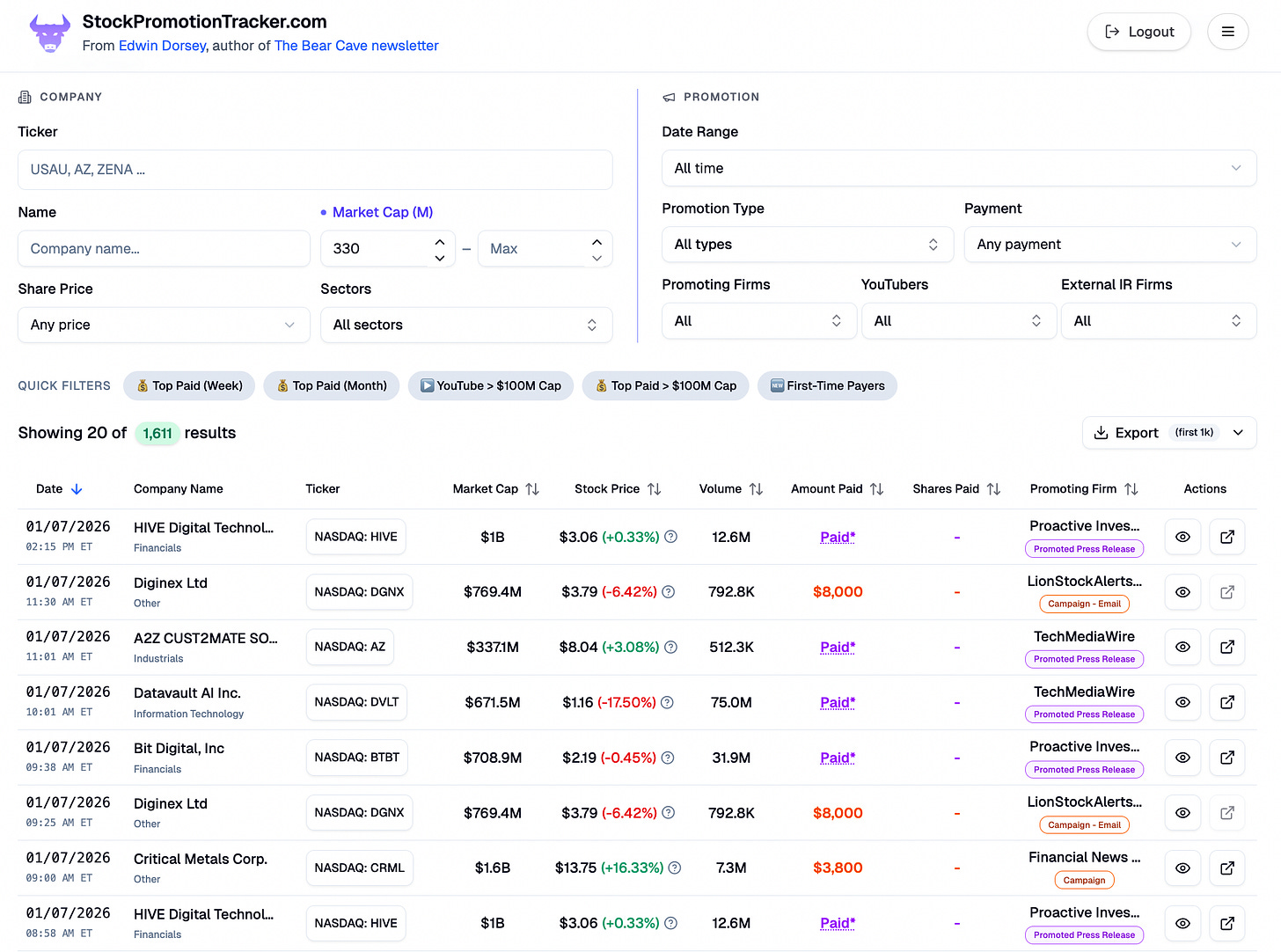Click the 1,611 results count badge
This screenshot has height=952, width=1281.
tap(157, 433)
